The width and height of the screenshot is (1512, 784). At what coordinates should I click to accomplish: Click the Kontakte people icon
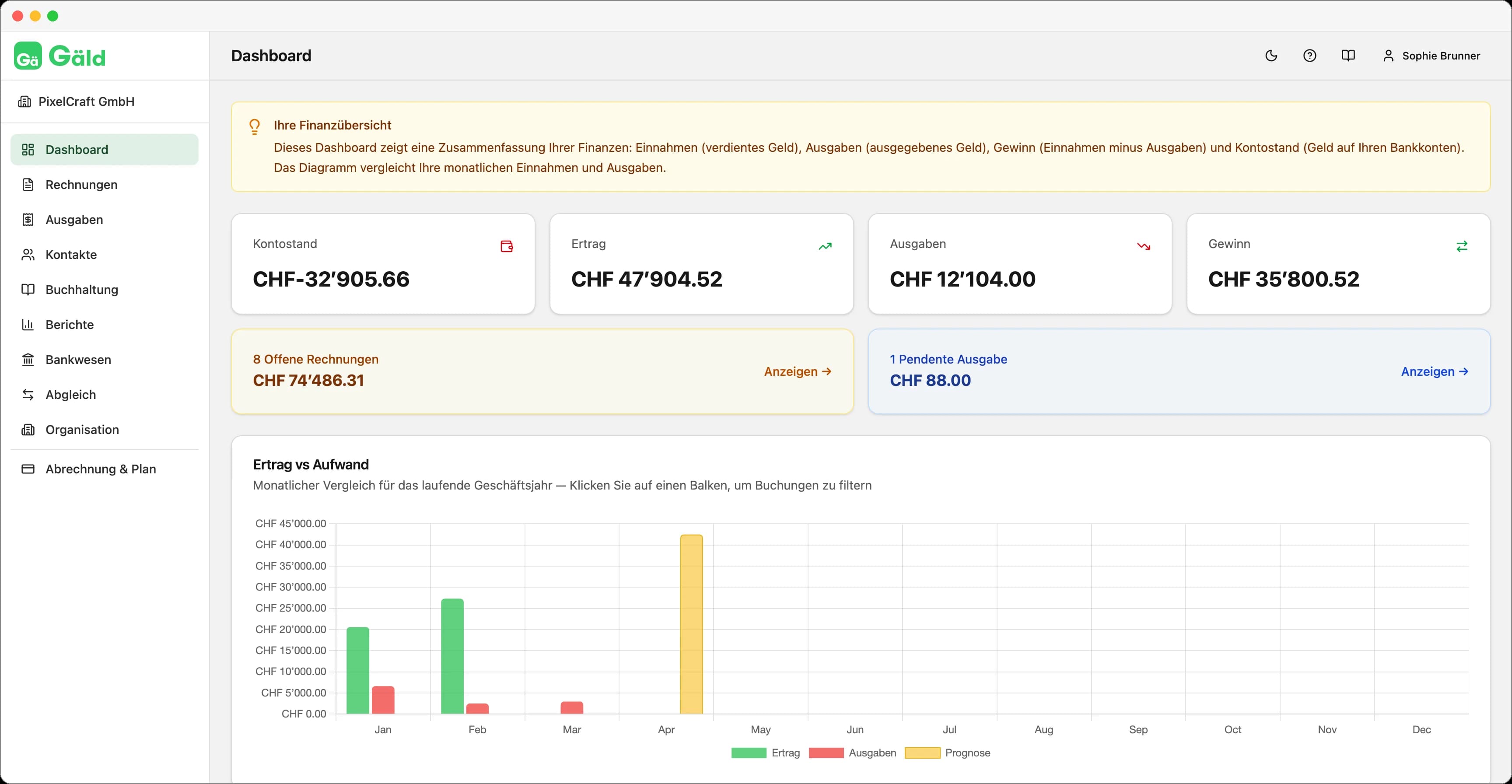(28, 255)
